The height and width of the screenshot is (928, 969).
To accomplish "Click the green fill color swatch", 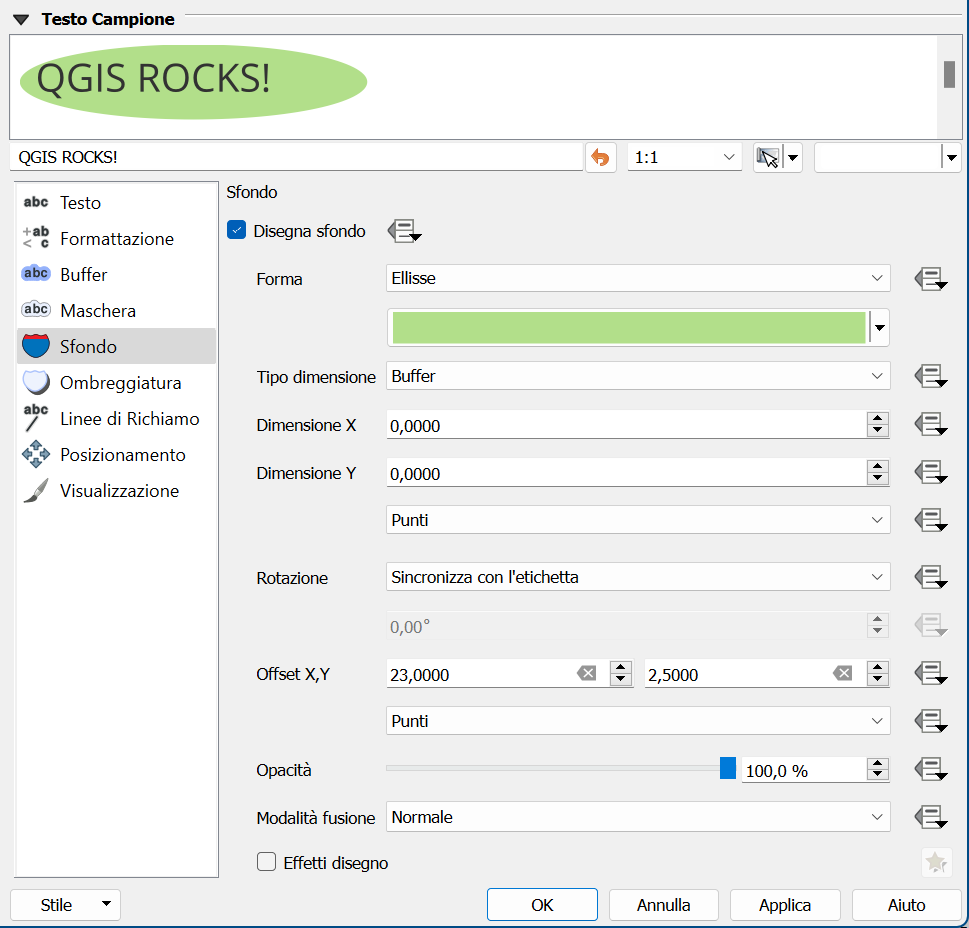I will [628, 327].
